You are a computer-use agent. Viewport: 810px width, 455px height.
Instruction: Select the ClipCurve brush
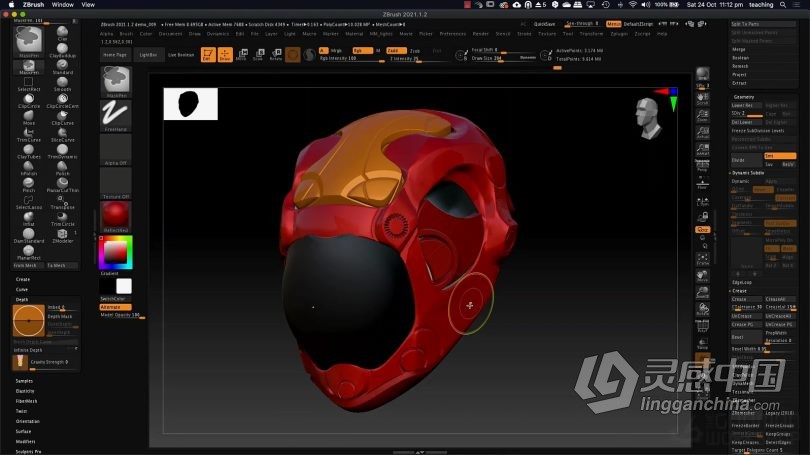[63, 117]
